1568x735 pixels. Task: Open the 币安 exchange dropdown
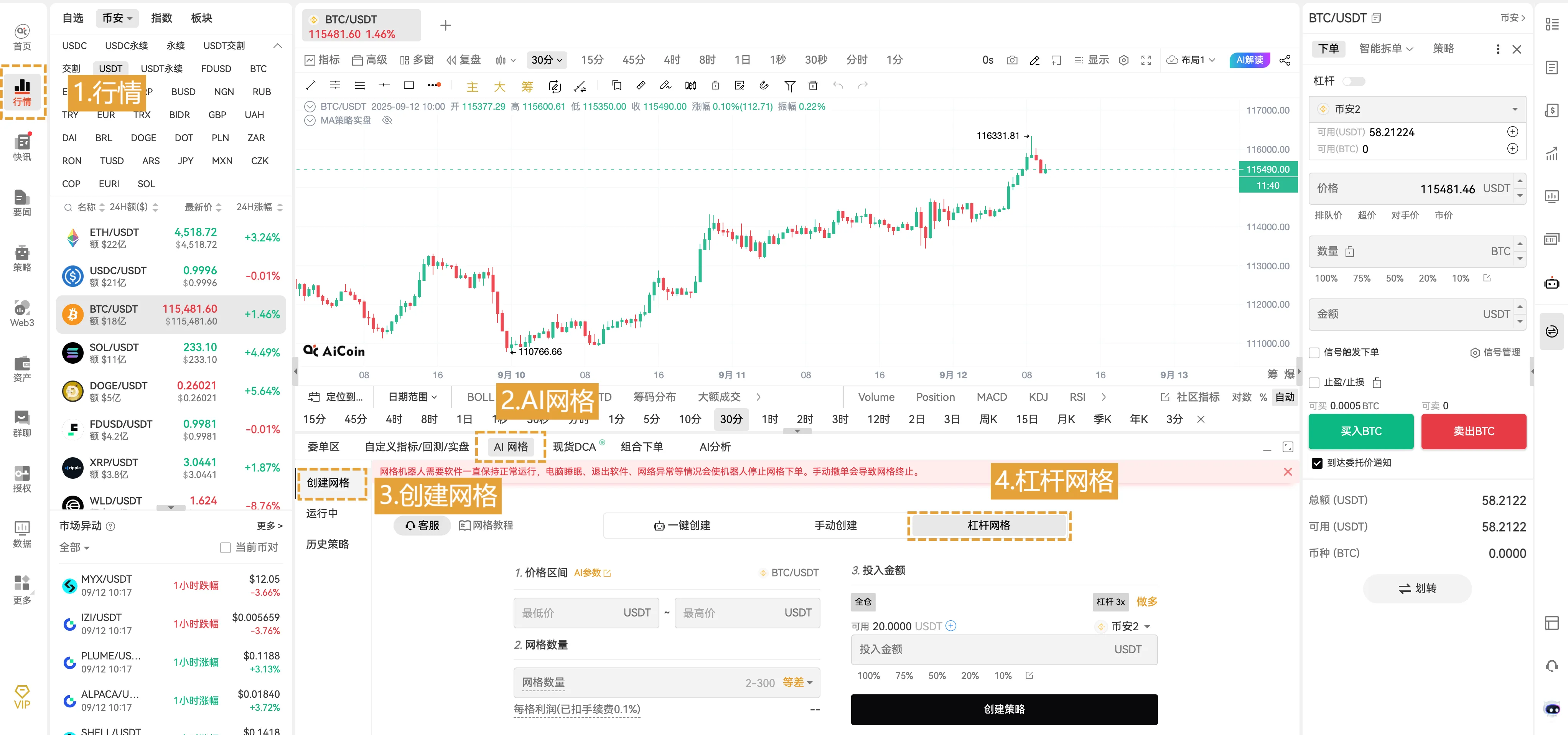point(117,18)
